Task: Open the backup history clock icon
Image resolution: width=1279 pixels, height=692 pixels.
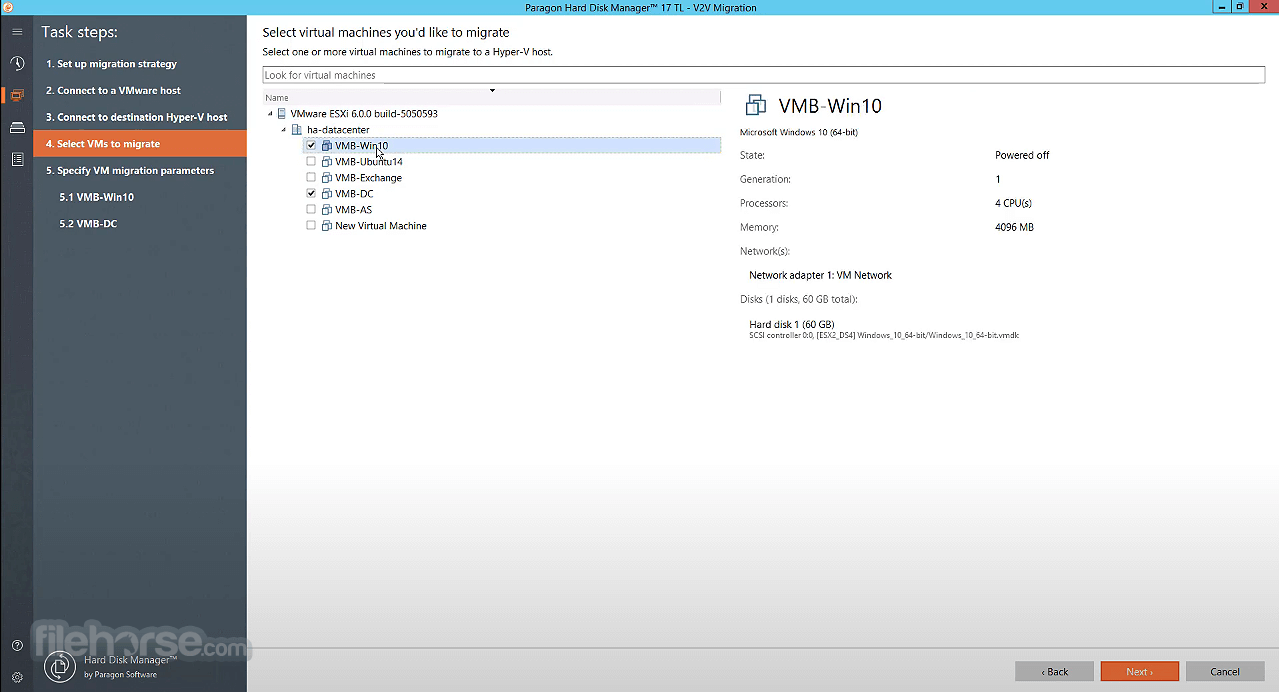Action: 17,63
